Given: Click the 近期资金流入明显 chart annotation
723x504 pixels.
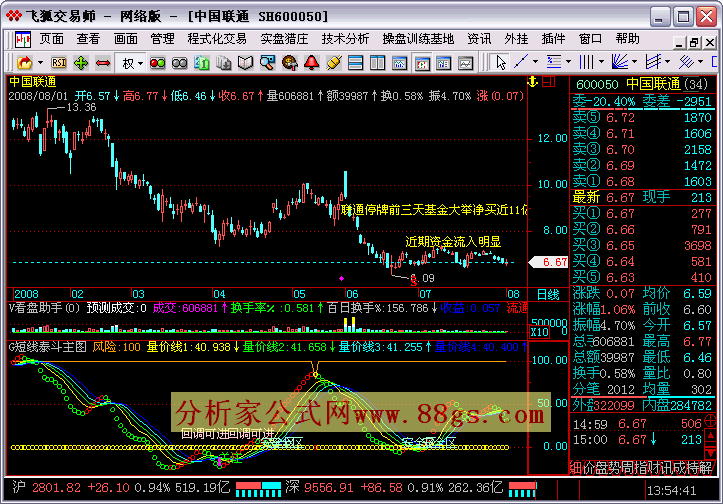Looking at the screenshot, I should [x=453, y=241].
